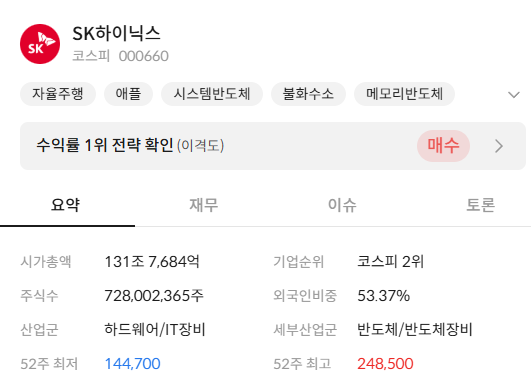Click the 52주 최저 label
The height and width of the screenshot is (392, 531).
(x=49, y=364)
